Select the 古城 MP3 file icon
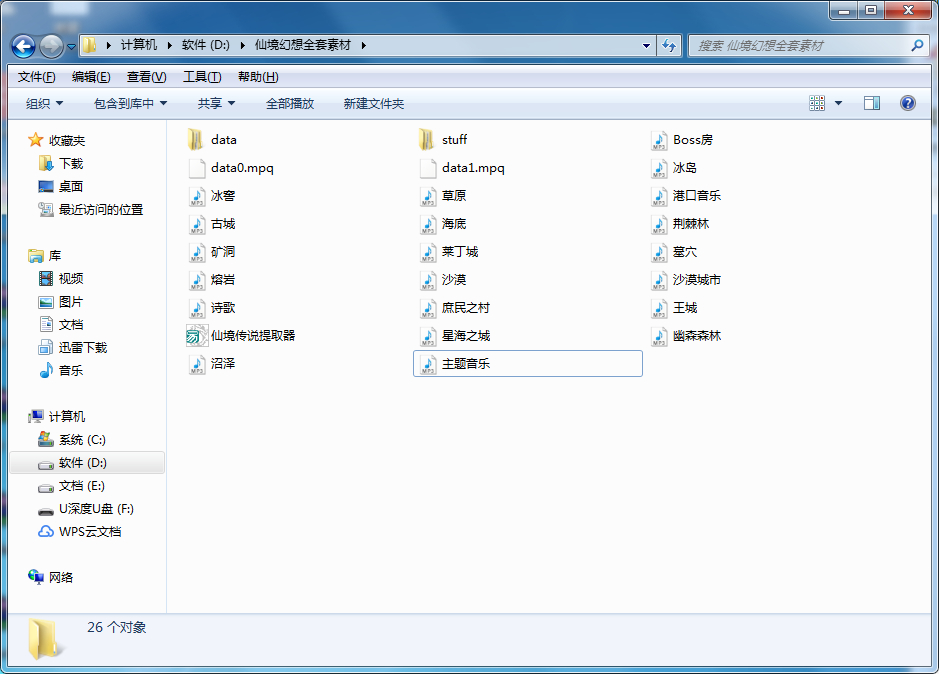Image resolution: width=939 pixels, height=674 pixels. click(x=197, y=224)
